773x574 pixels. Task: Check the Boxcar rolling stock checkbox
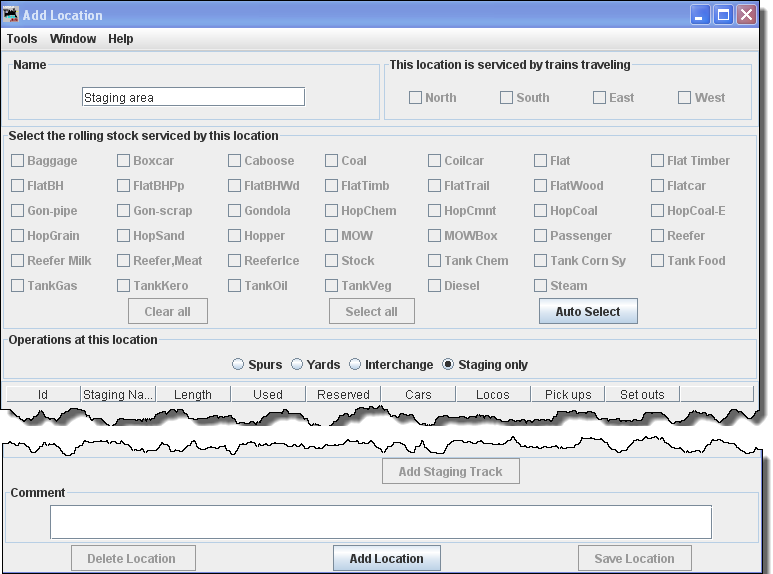(x=124, y=161)
